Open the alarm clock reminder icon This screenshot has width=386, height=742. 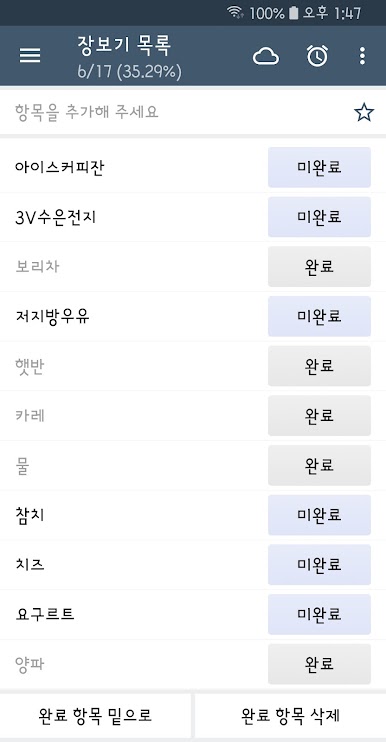pos(317,56)
